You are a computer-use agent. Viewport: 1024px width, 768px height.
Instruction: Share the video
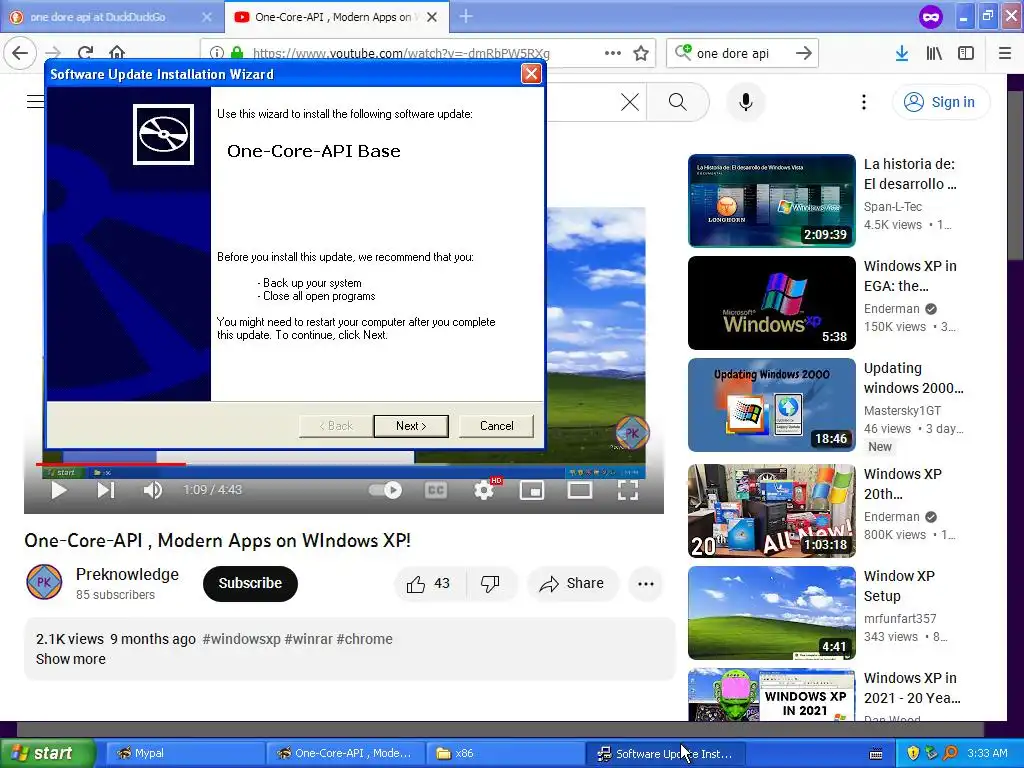571,584
